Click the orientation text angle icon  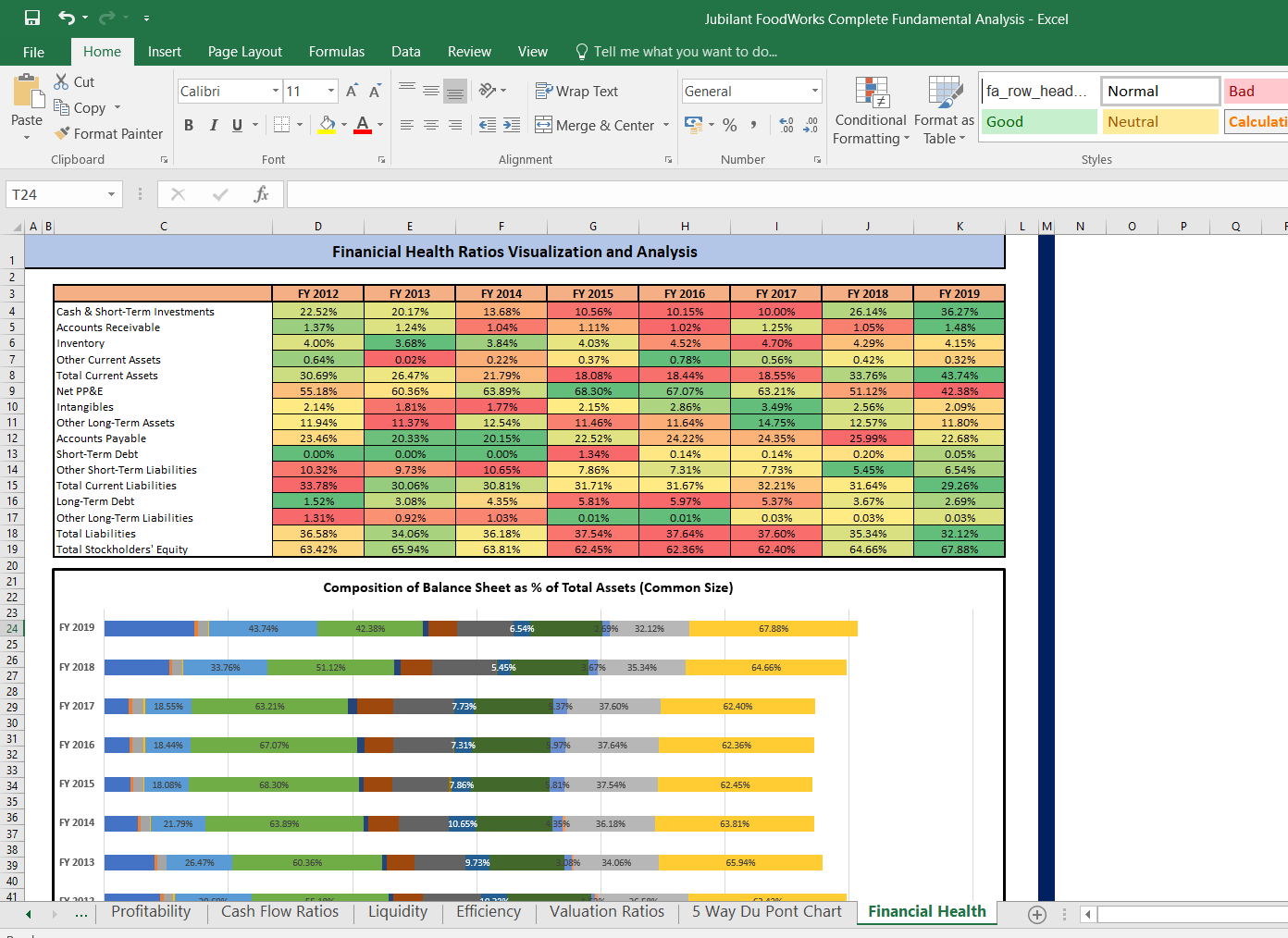488,90
